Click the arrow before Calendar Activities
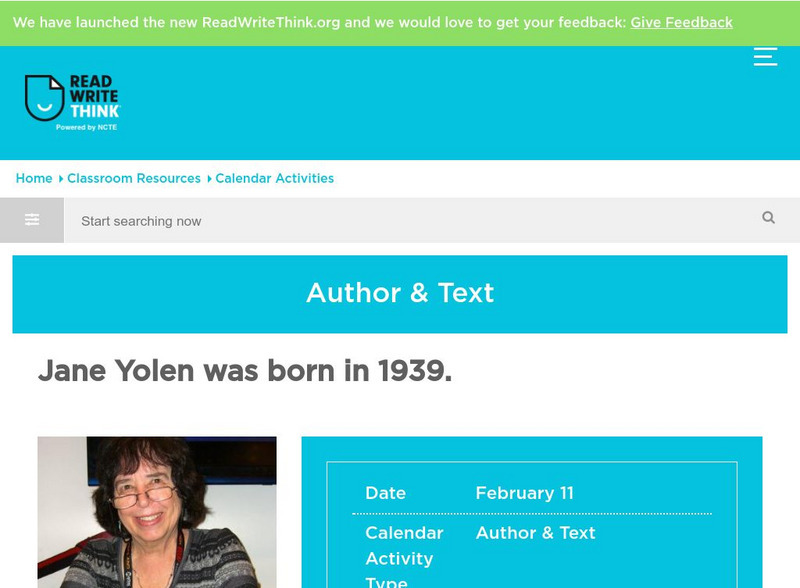 pyautogui.click(x=208, y=179)
